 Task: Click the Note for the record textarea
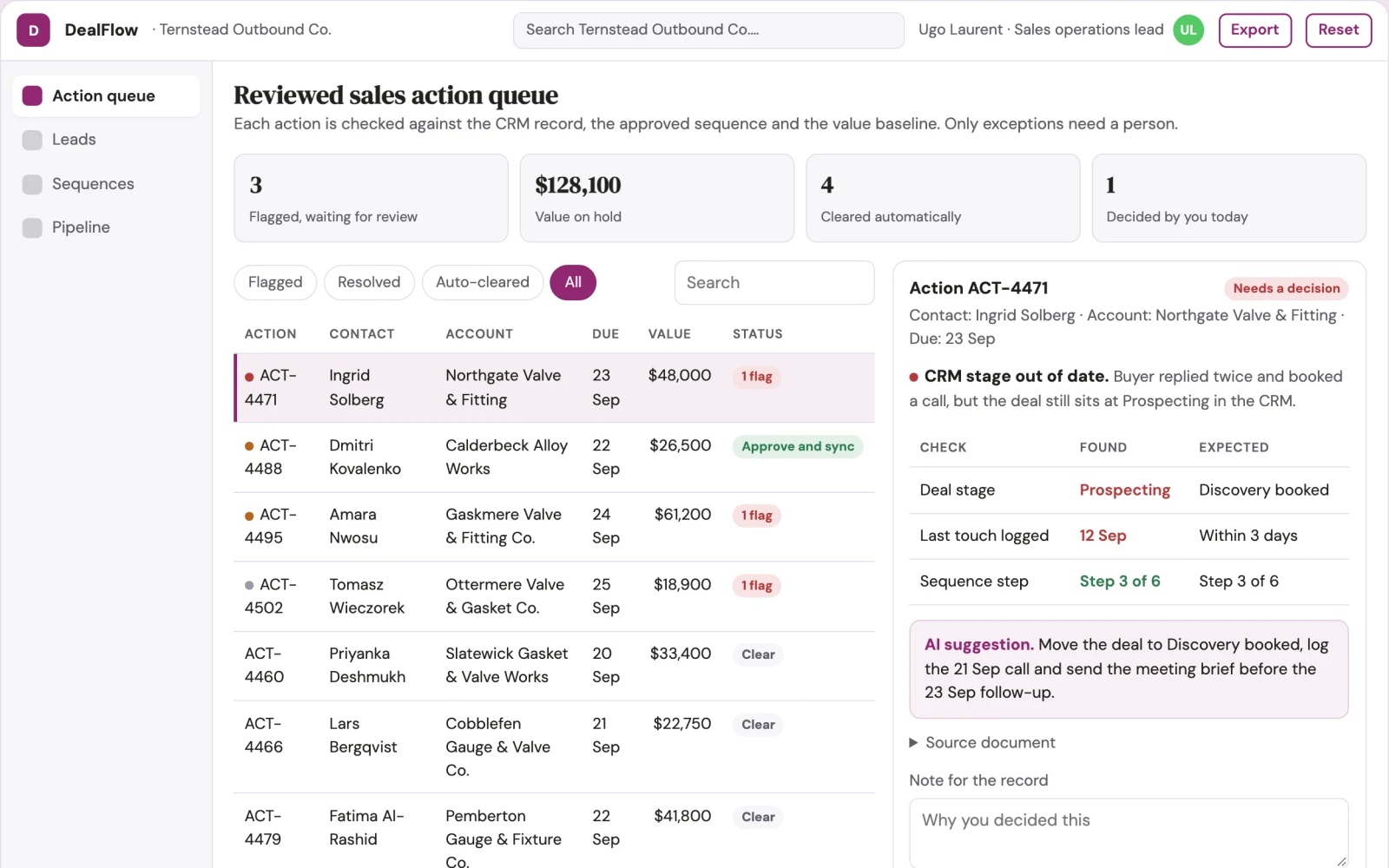pyautogui.click(x=1129, y=833)
